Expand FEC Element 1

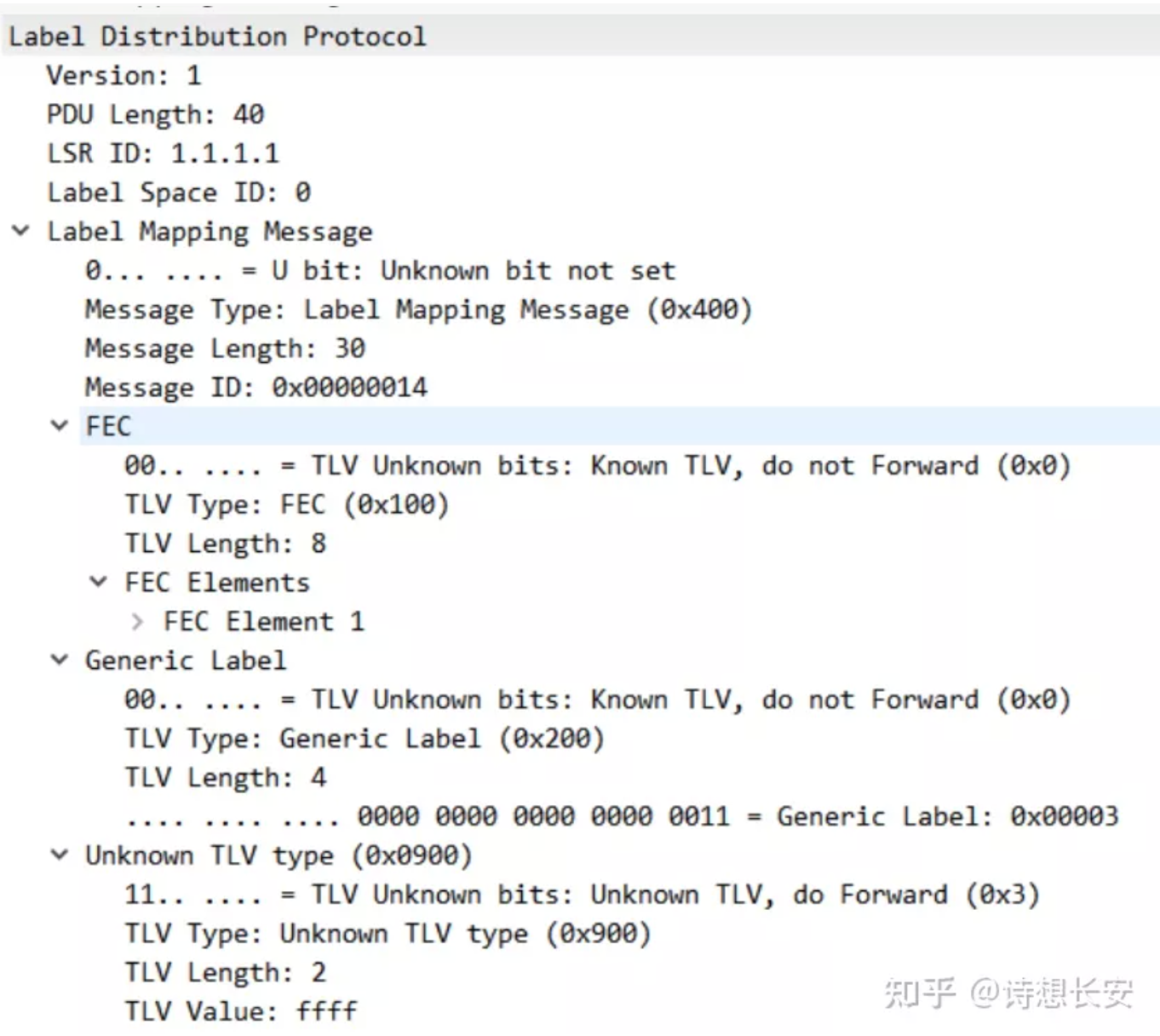137,622
